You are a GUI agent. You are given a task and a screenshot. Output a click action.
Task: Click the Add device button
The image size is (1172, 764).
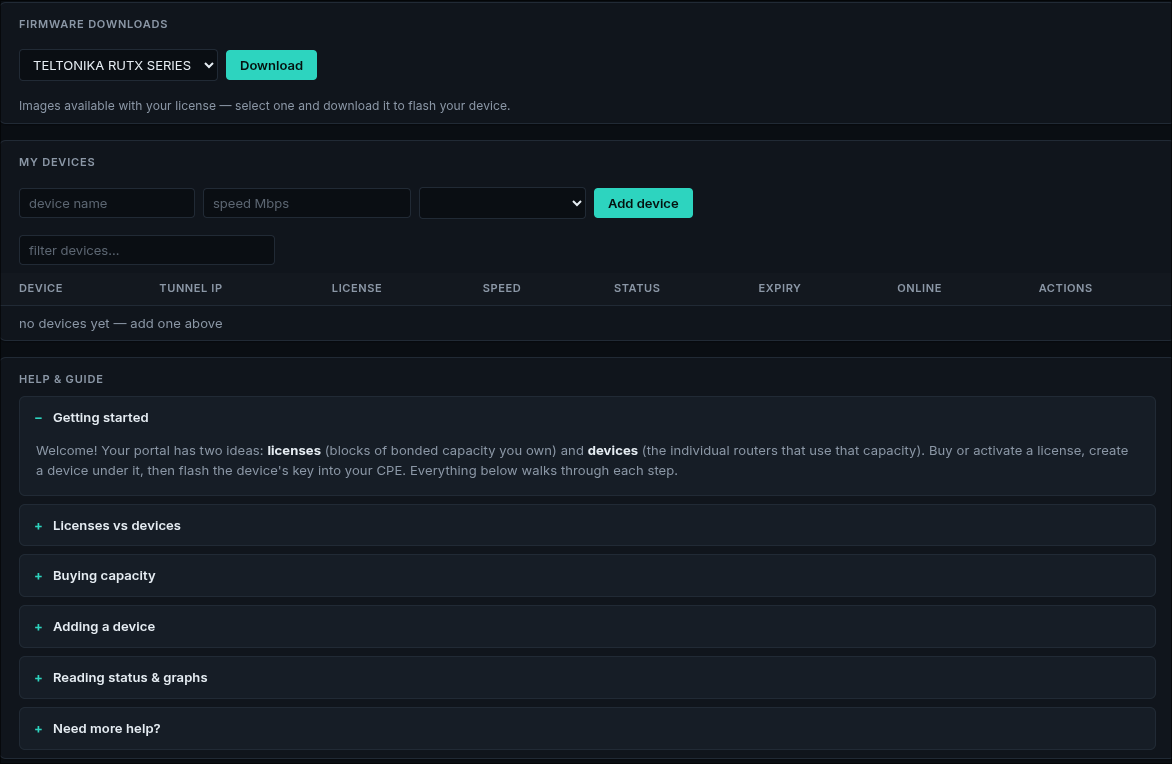tap(643, 203)
